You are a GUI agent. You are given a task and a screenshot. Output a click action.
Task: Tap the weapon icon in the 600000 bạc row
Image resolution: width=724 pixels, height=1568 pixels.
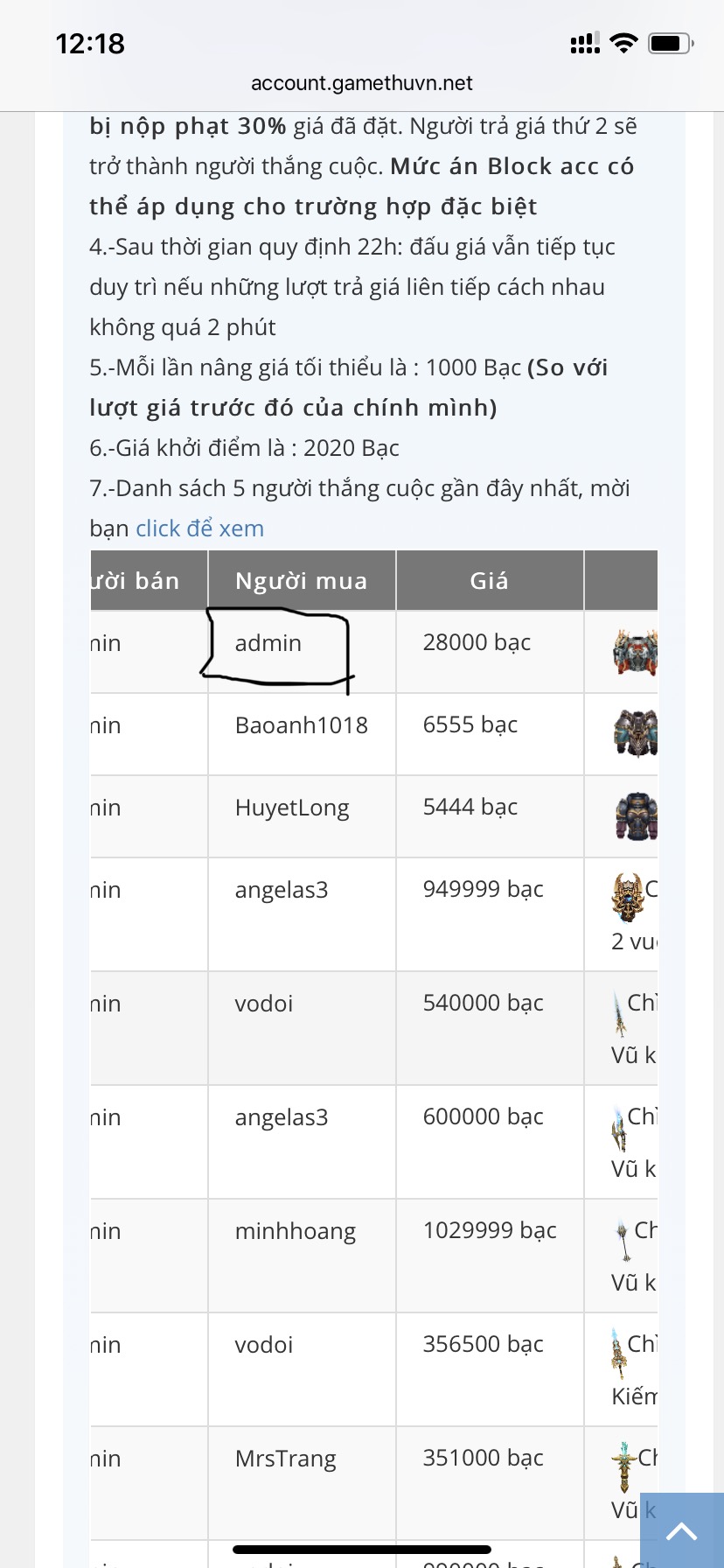pos(618,1130)
